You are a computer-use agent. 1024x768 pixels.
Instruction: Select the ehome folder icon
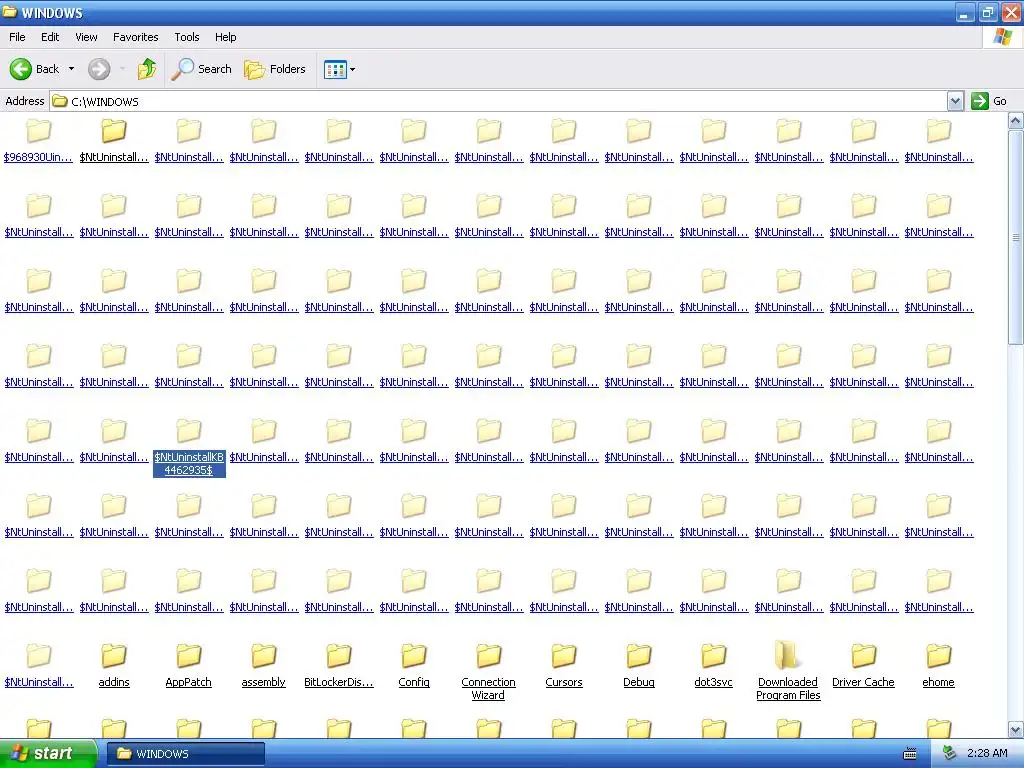tap(938, 656)
